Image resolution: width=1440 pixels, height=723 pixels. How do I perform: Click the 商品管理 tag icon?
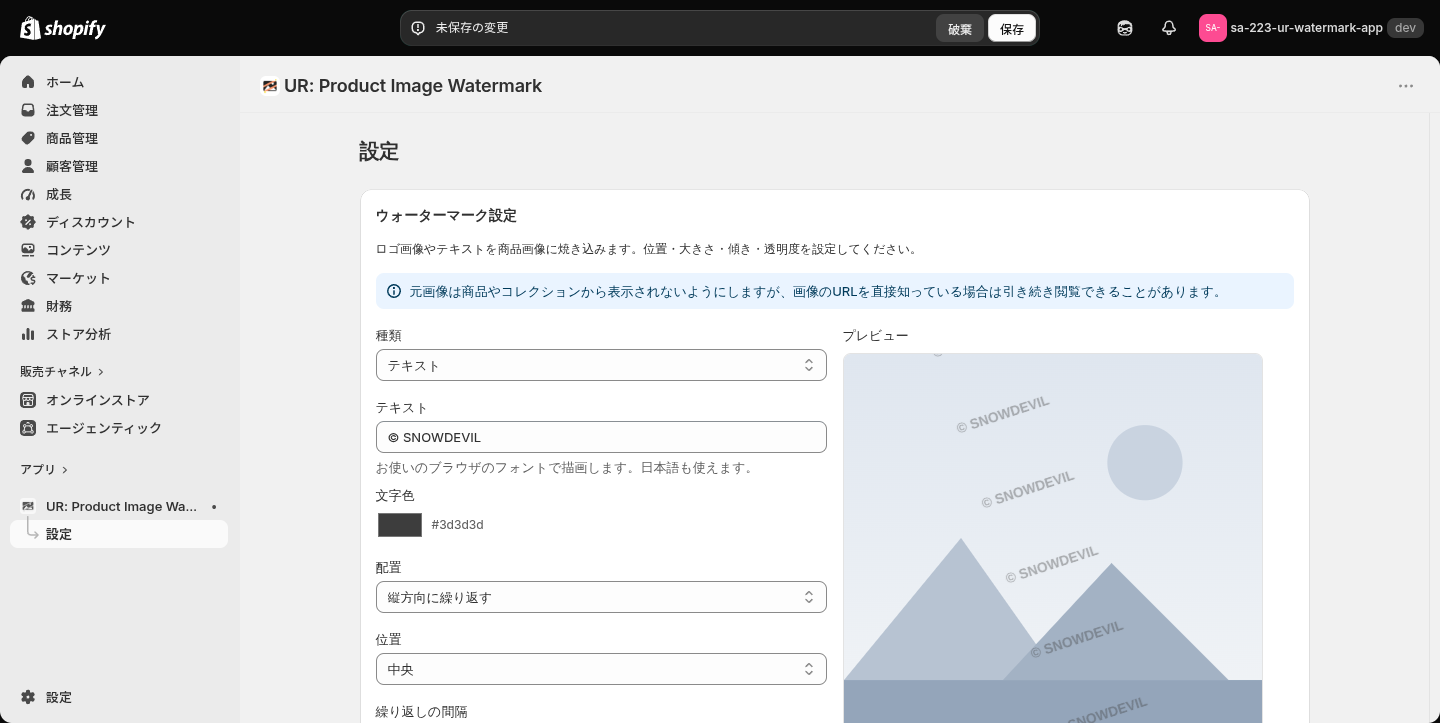click(x=28, y=138)
